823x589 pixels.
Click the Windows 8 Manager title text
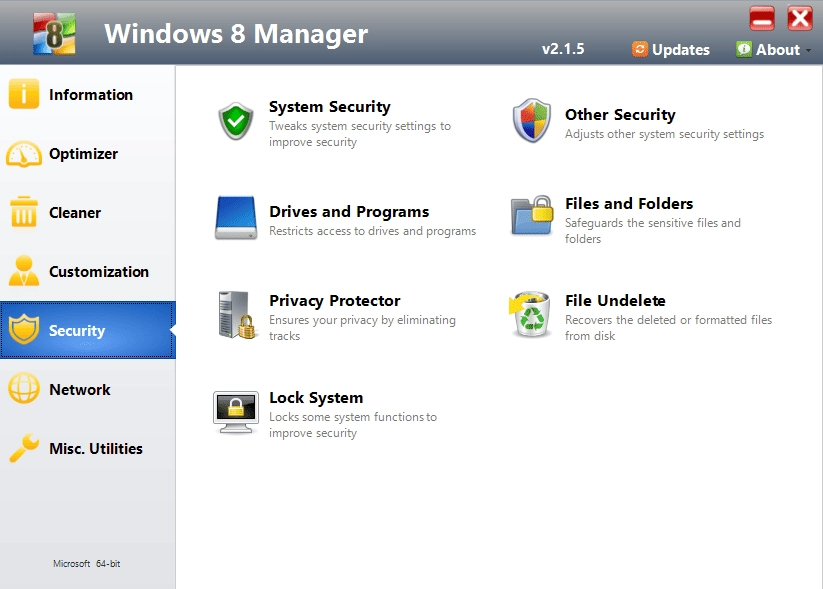[236, 34]
